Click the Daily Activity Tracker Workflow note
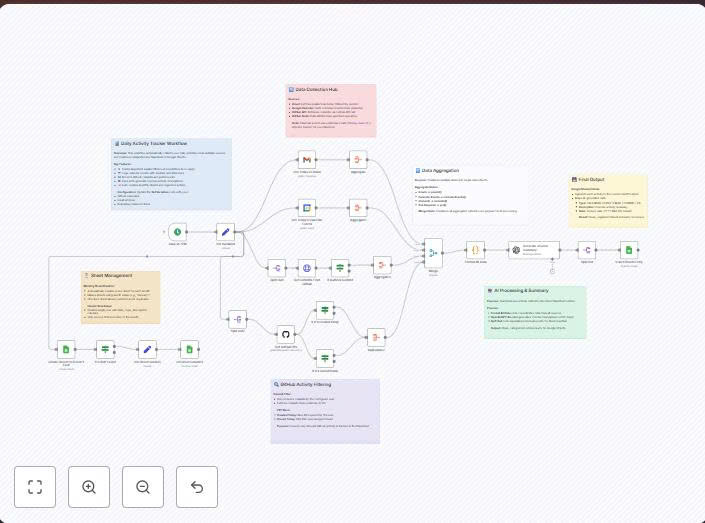705x523 pixels. click(x=171, y=174)
